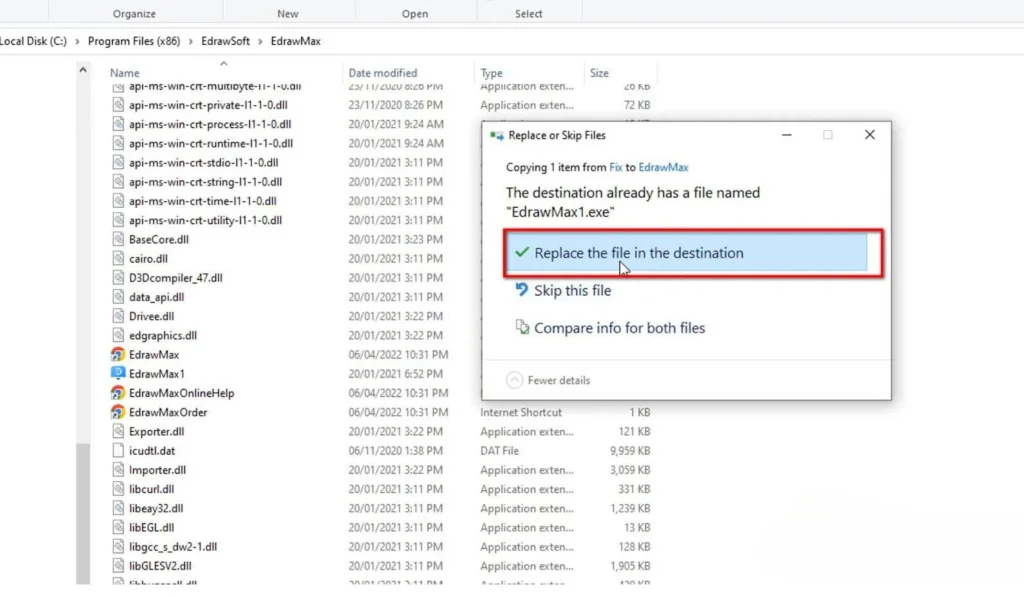The width and height of the screenshot is (1024, 597).
Task: Select the EdrawMaxOnlineHelp shortcut icon
Action: [x=118, y=393]
